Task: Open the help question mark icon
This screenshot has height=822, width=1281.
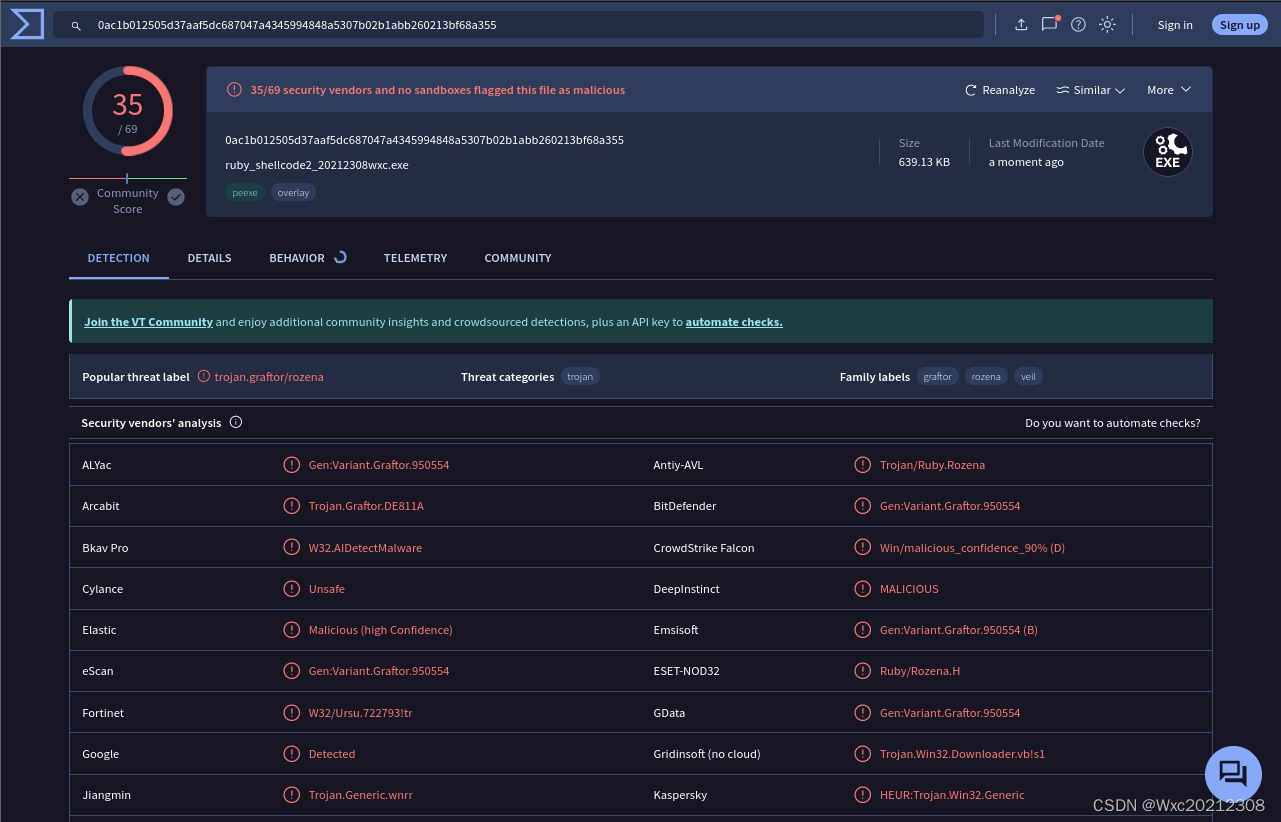Action: point(1078,25)
